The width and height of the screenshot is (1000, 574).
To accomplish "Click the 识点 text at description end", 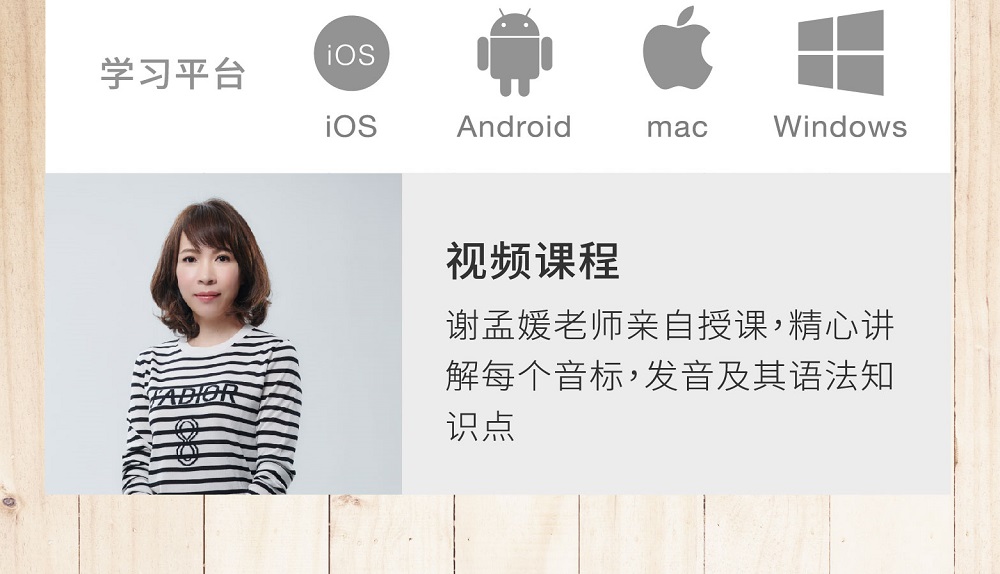I will click(480, 425).
